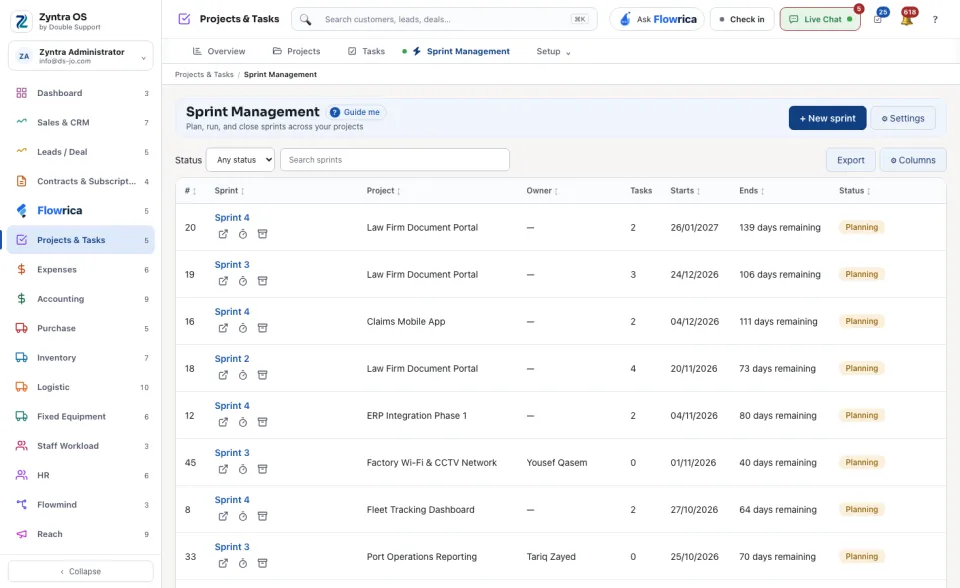The width and height of the screenshot is (960, 588).
Task: Click the search magnifier icon
Action: click(305, 20)
